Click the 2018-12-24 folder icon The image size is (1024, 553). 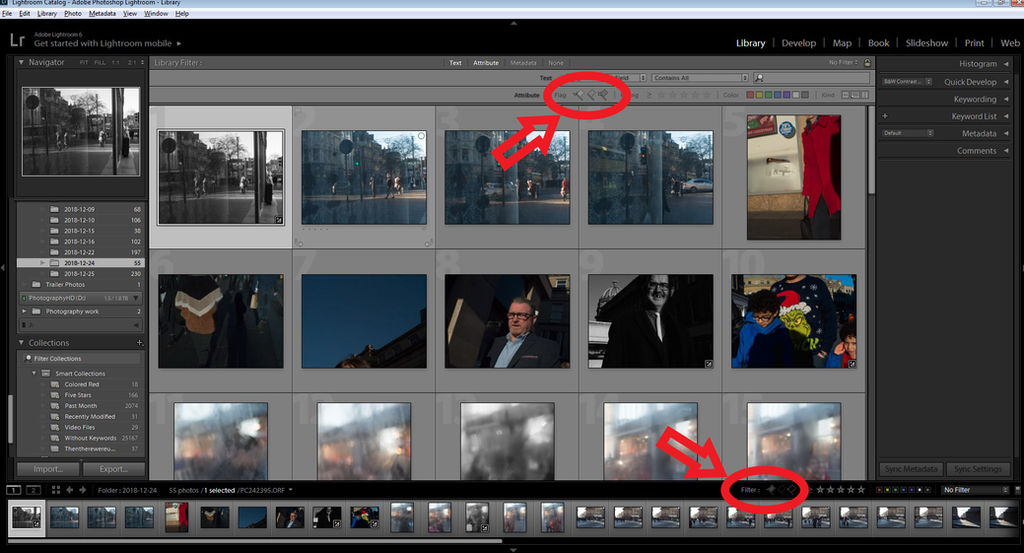[55, 263]
